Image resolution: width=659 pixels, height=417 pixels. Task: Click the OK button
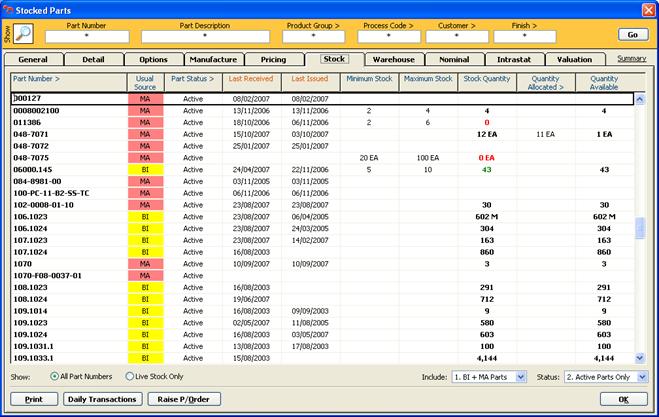click(623, 399)
